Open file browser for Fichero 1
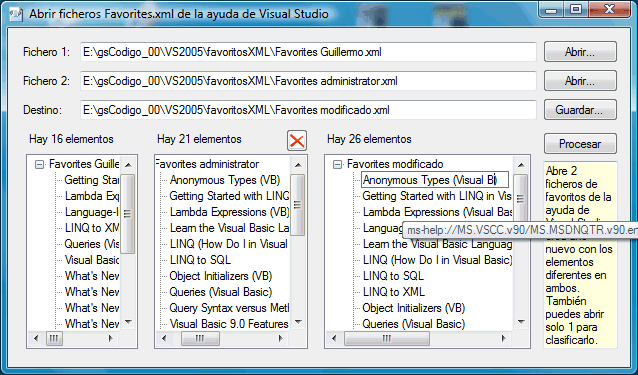This screenshot has width=638, height=375. [x=580, y=52]
